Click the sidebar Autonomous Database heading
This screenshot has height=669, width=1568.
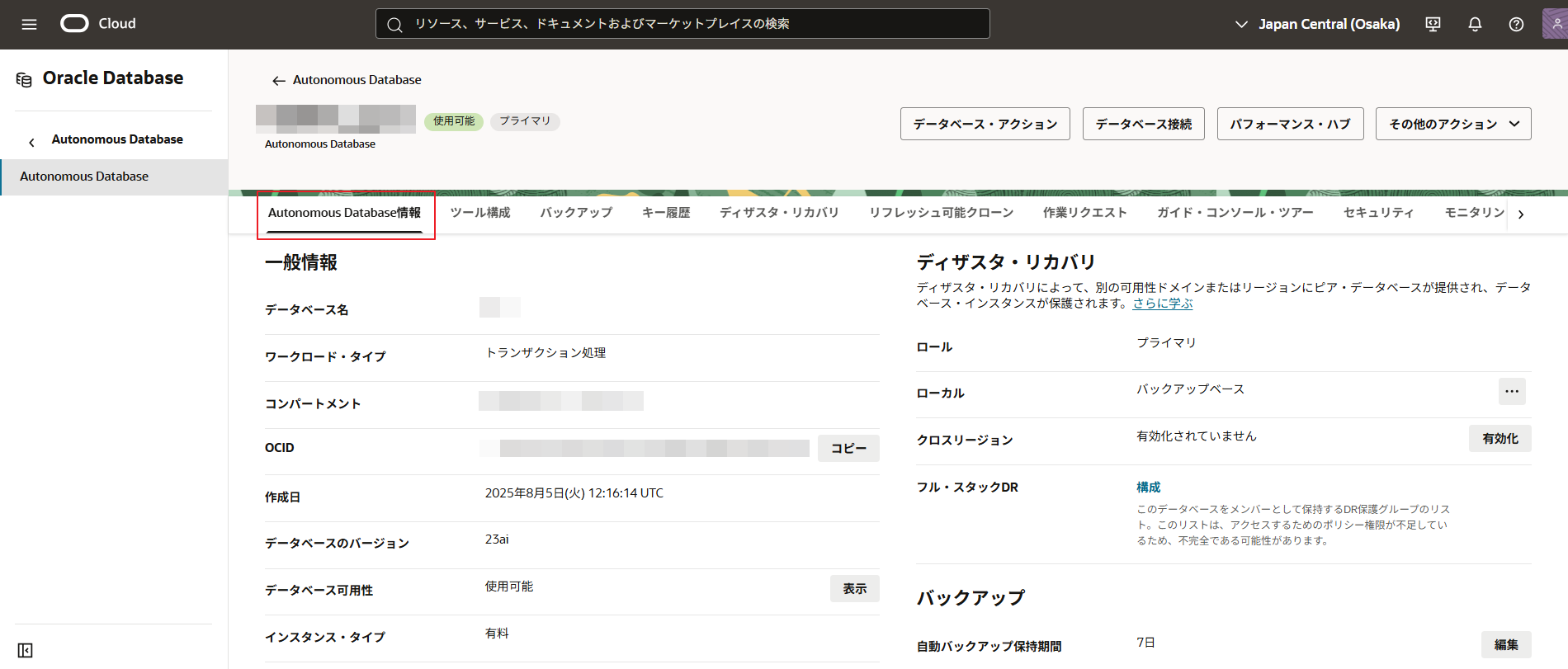[117, 139]
